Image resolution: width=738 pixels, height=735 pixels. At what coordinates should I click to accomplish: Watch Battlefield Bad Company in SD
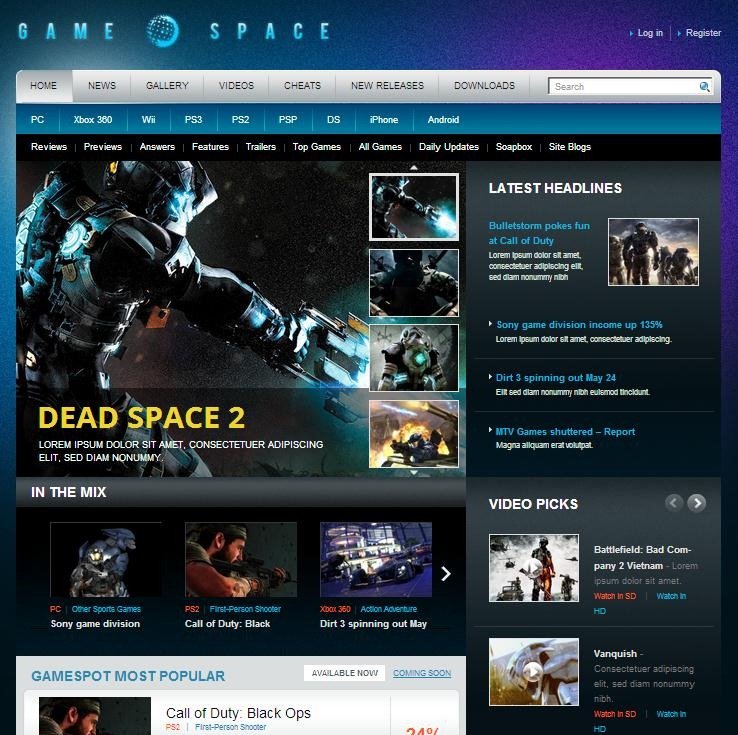[x=615, y=596]
